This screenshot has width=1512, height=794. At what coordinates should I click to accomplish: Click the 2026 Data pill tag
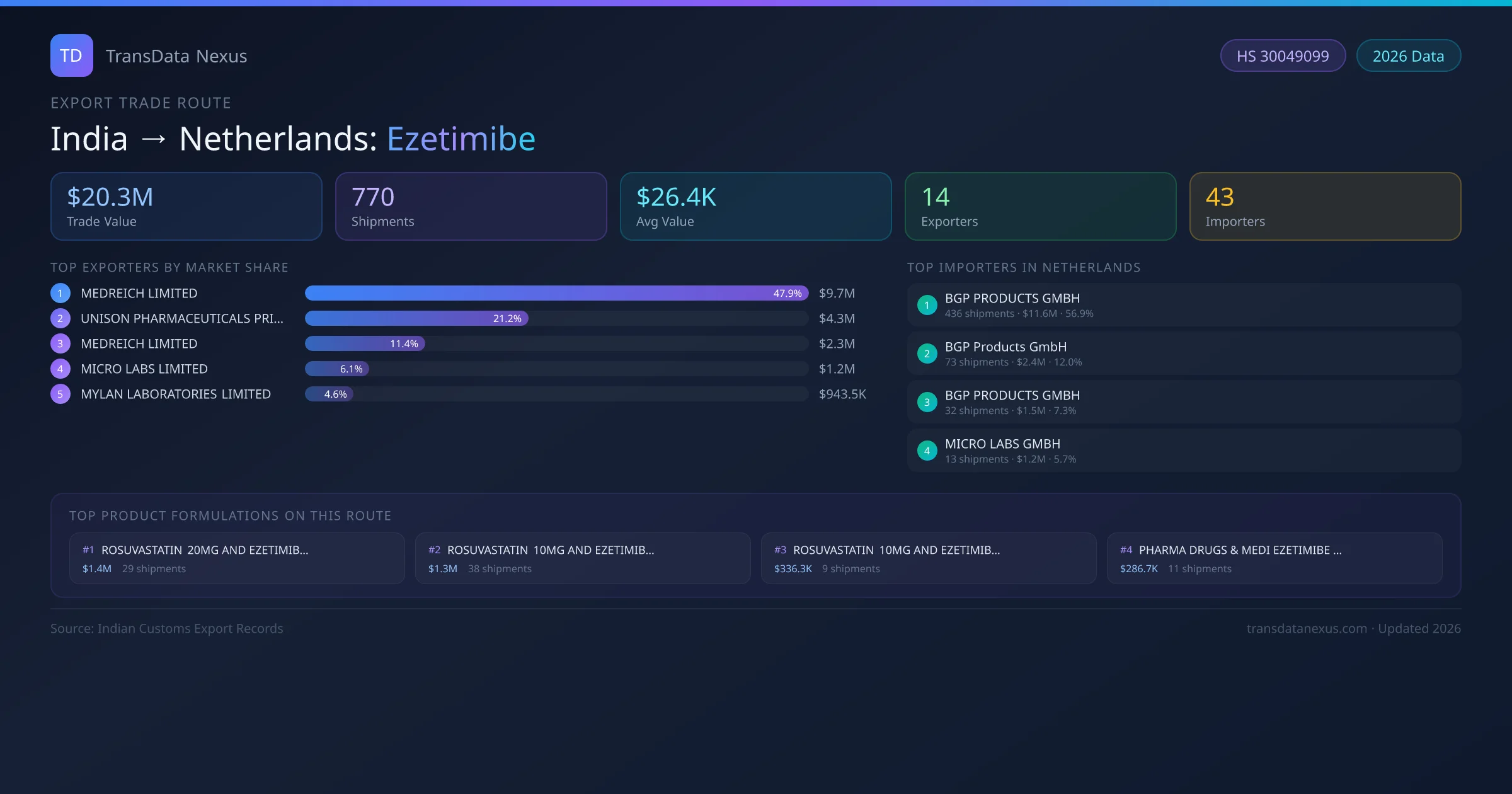point(1408,56)
